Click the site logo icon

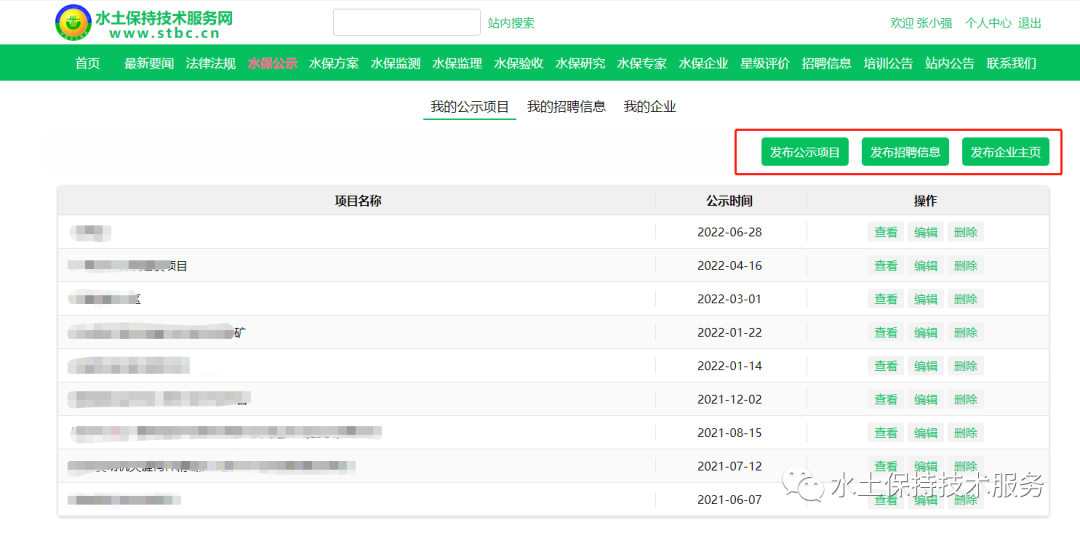pyautogui.click(x=73, y=23)
